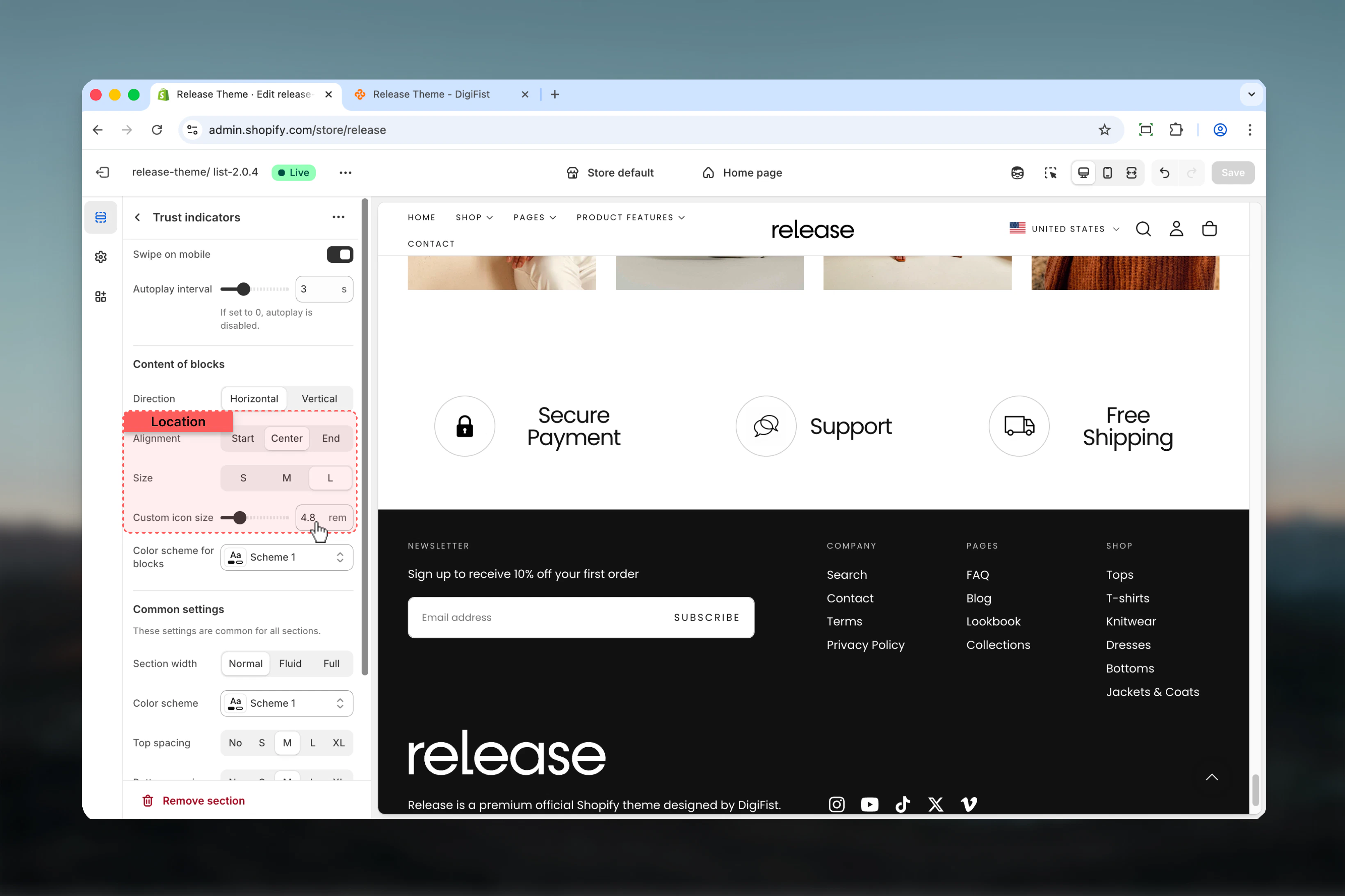Image resolution: width=1345 pixels, height=896 pixels.
Task: Click CONTACT in store navigation
Action: pos(431,243)
